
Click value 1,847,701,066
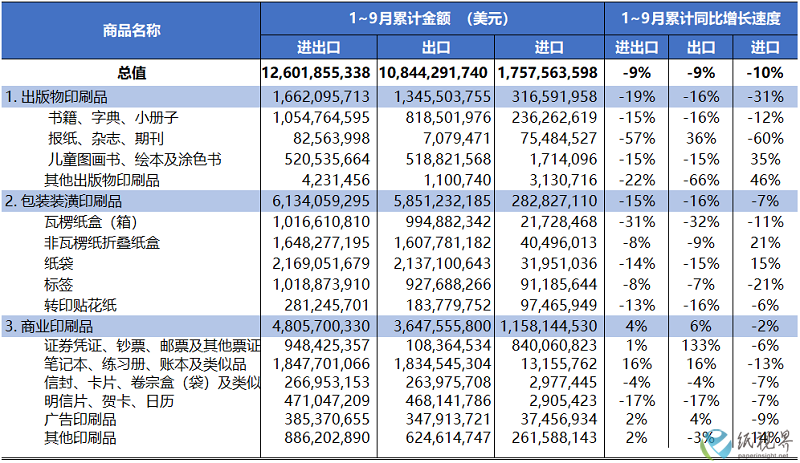click(x=321, y=364)
